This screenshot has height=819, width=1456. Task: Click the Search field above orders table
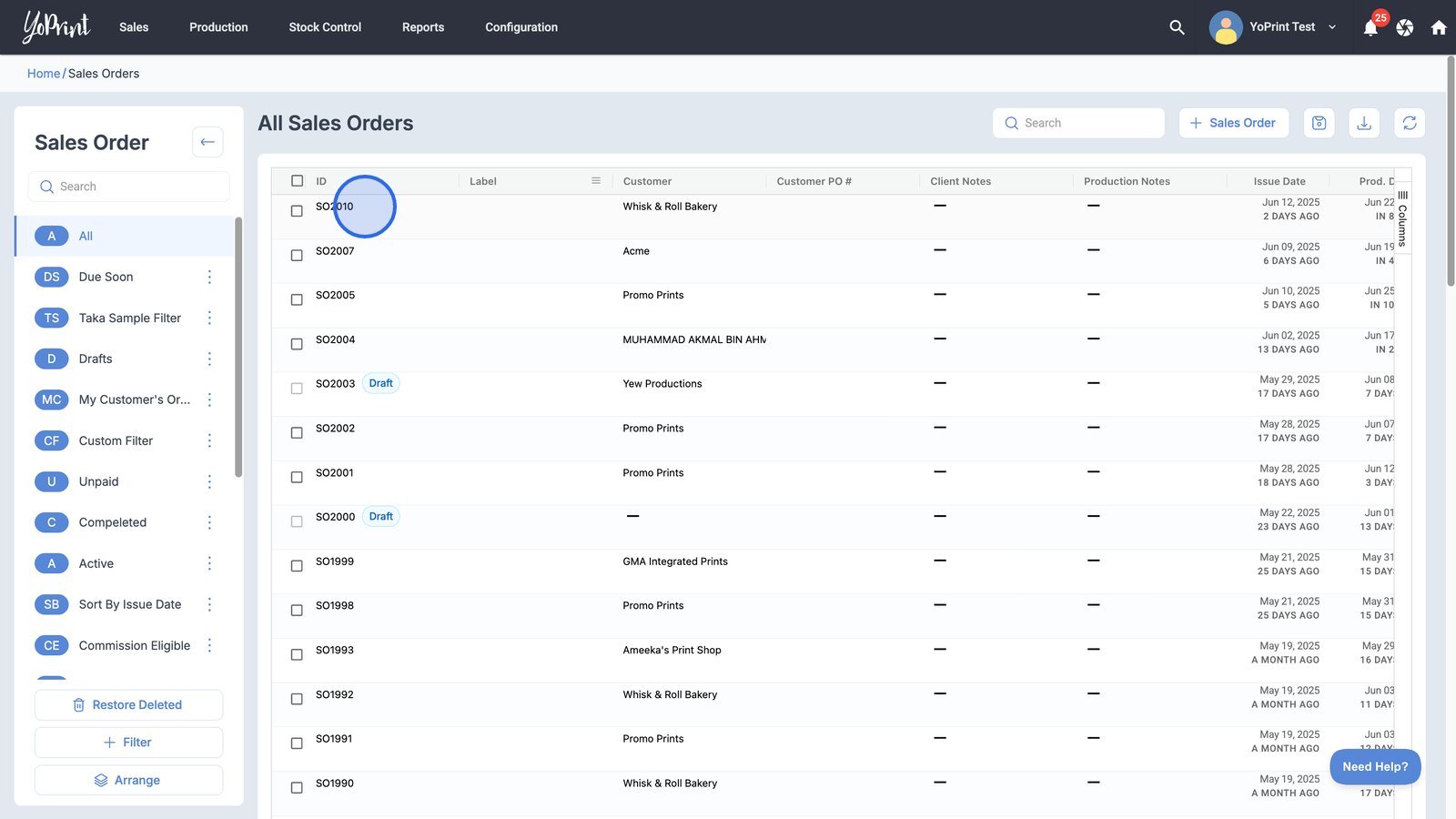(1078, 123)
